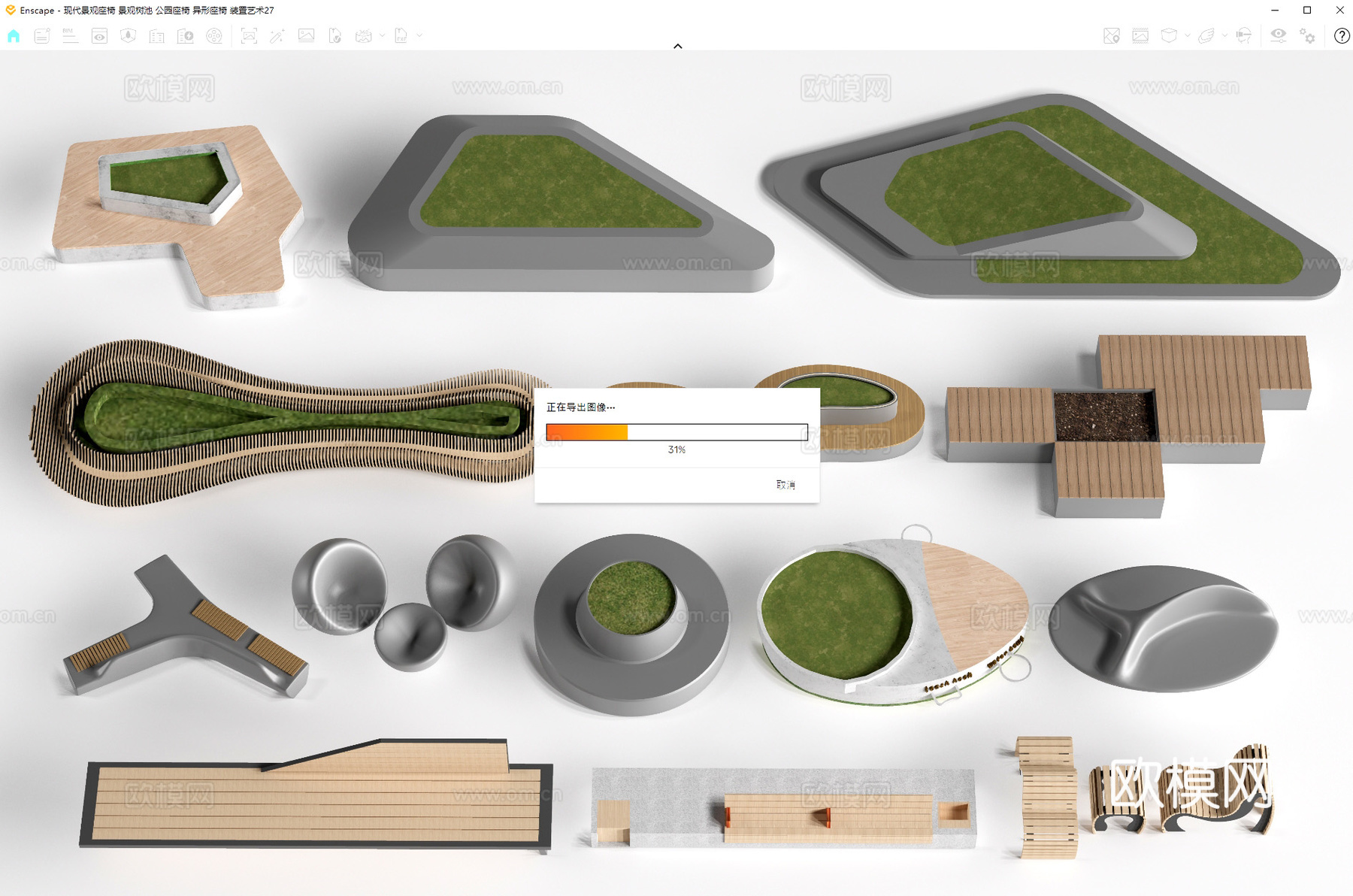The height and width of the screenshot is (896, 1353).
Task: Click the EXE standalone export icon
Action: pyautogui.click(x=401, y=35)
